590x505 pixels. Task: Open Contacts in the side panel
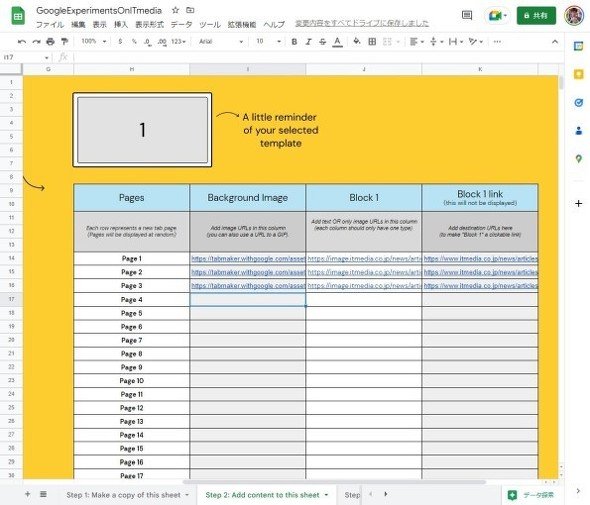coord(578,131)
